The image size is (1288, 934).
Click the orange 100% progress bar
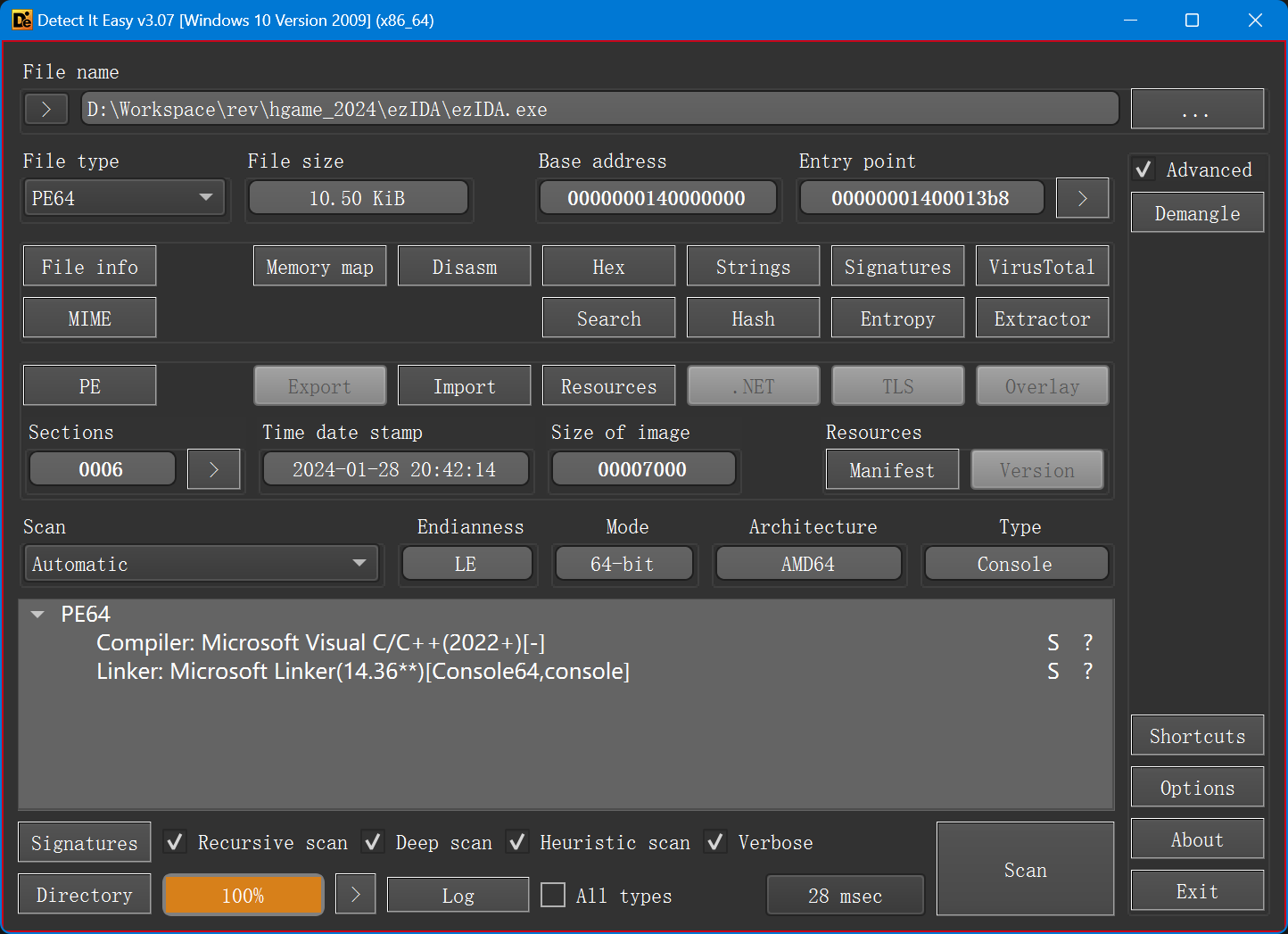point(243,895)
